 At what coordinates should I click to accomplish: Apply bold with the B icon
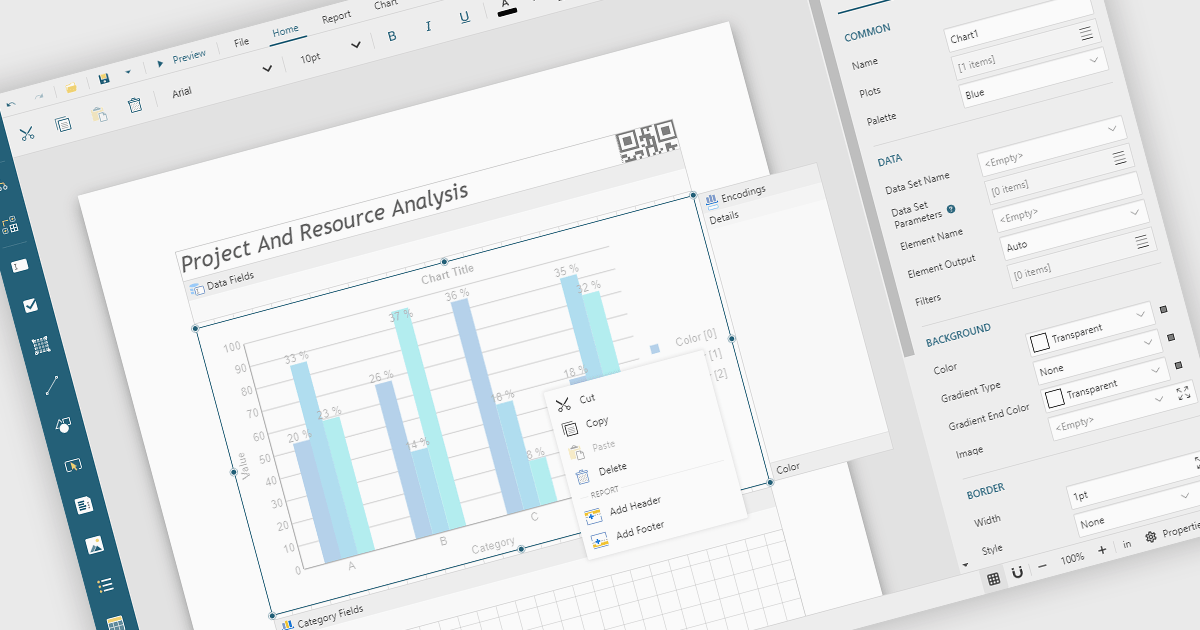coord(391,36)
